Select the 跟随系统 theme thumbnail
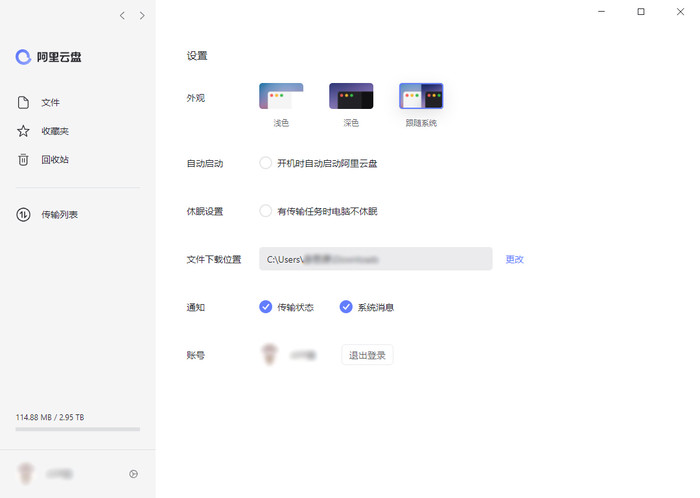Screen dimensions: 700x498 [421, 96]
